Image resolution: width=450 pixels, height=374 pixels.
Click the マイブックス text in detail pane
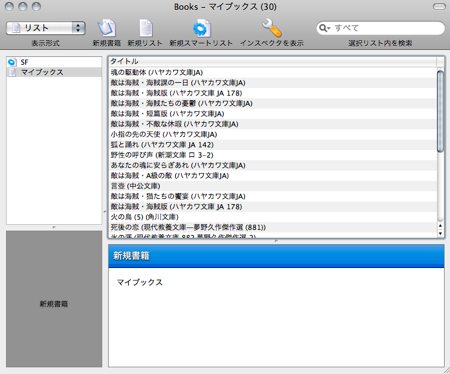(x=140, y=282)
